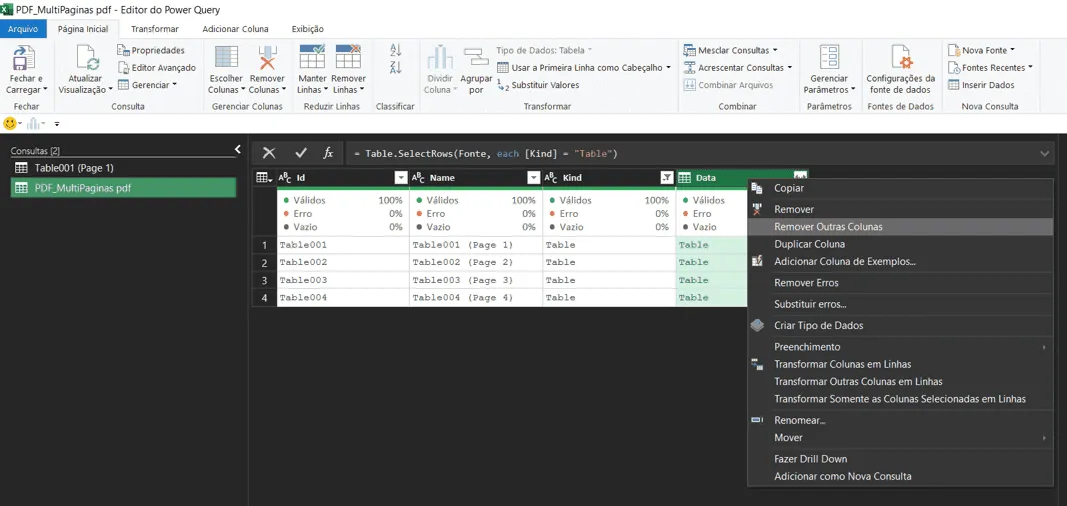Confirm the formula with the checkmark

point(301,153)
